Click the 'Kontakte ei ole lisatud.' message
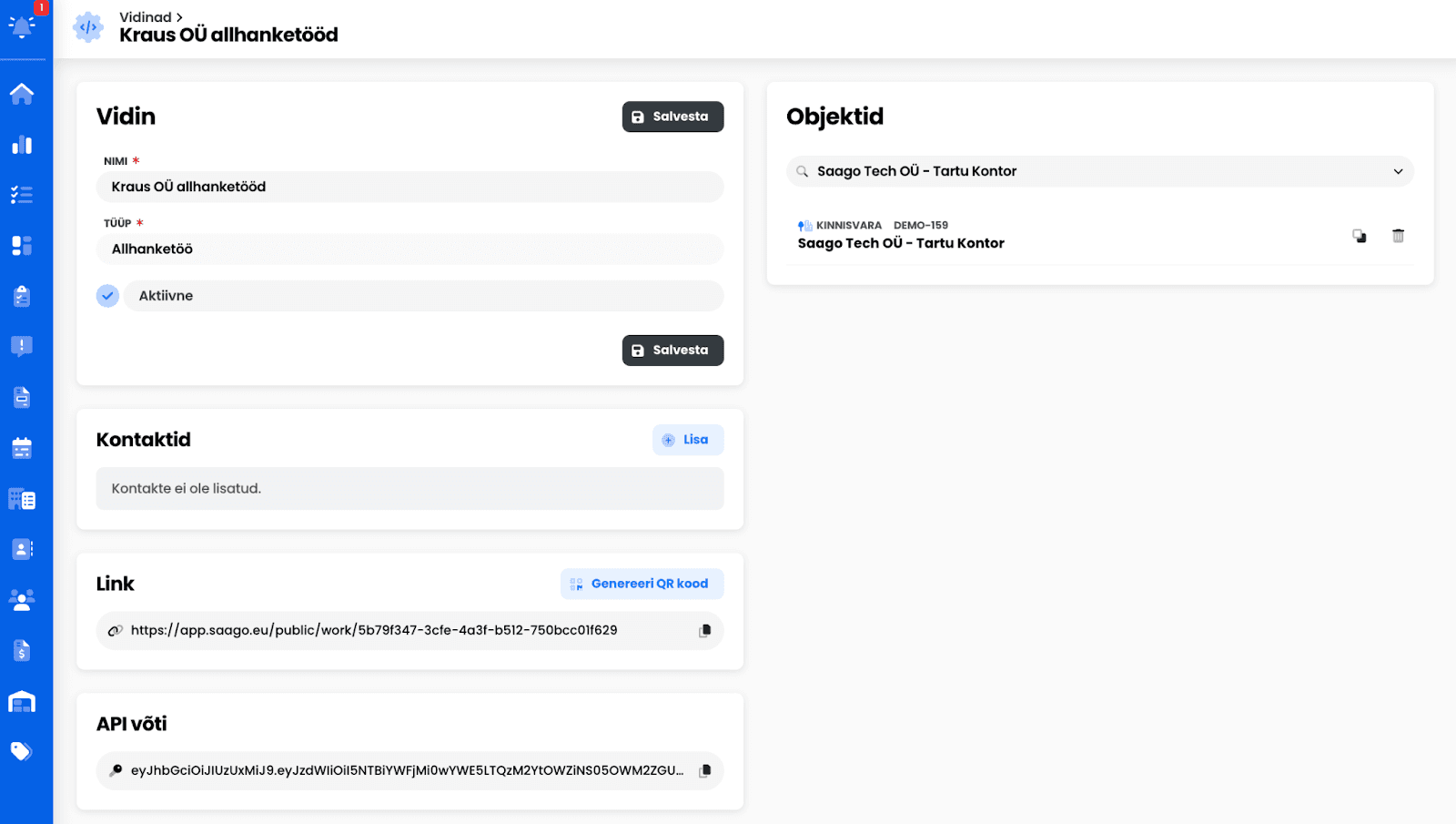Screen dimensions: 1456x824 click(187, 489)
